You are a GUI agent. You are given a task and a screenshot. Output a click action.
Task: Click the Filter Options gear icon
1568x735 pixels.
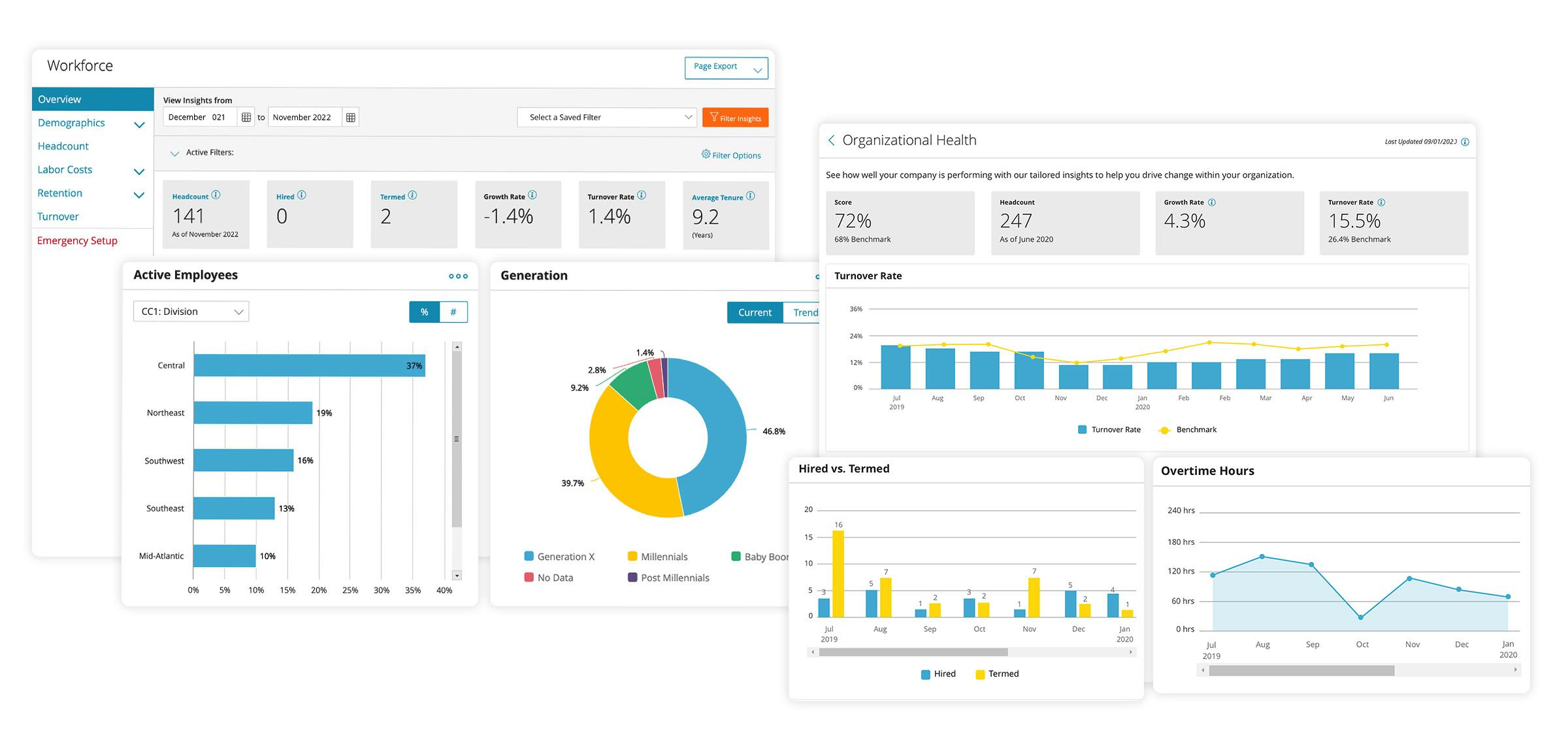point(706,154)
